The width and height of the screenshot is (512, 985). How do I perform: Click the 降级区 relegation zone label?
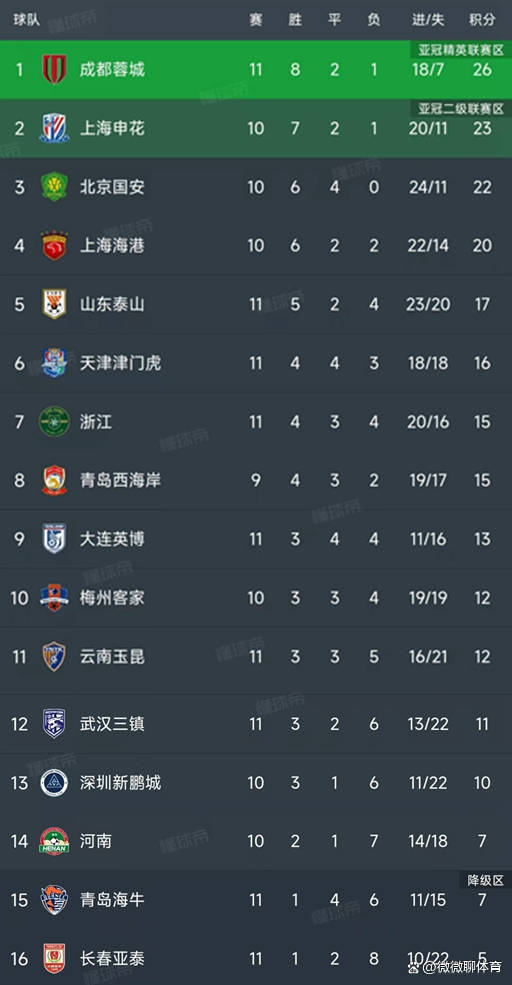pyautogui.click(x=486, y=880)
